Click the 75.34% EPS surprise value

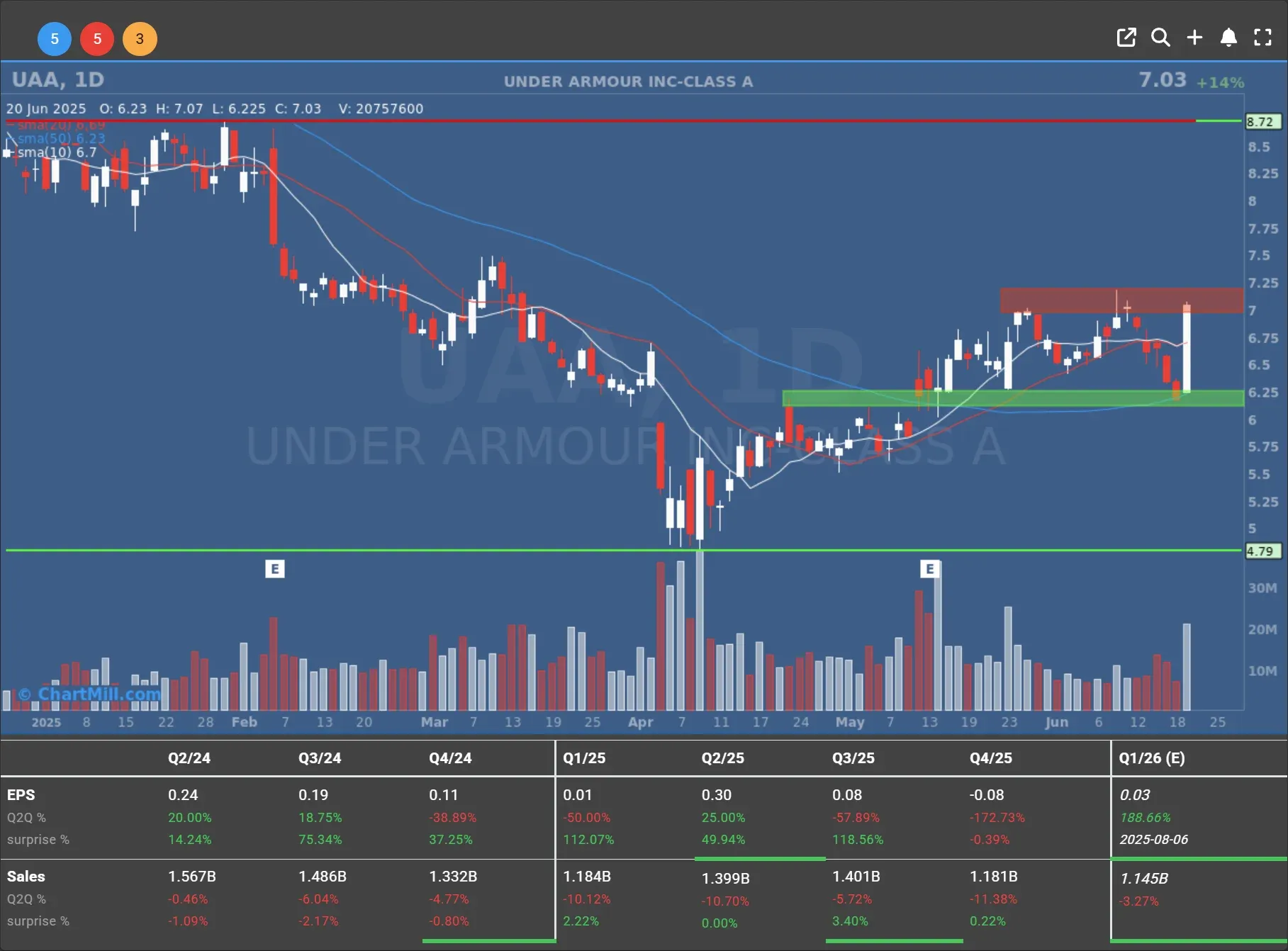coord(320,840)
